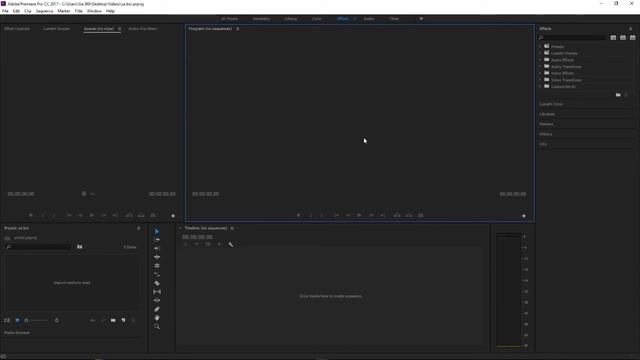This screenshot has height=360, width=640.
Task: Select the Razor tool
Action: [157, 283]
